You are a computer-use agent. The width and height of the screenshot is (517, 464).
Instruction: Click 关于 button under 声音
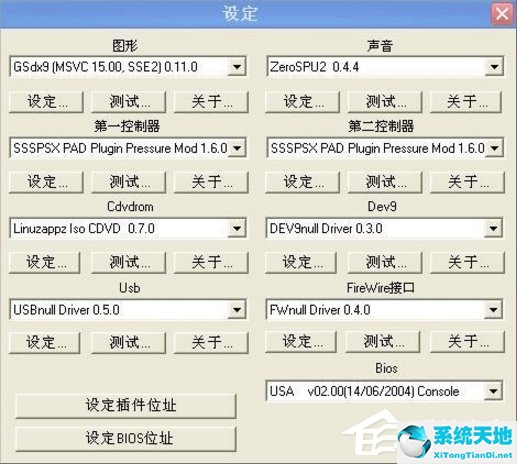click(466, 101)
